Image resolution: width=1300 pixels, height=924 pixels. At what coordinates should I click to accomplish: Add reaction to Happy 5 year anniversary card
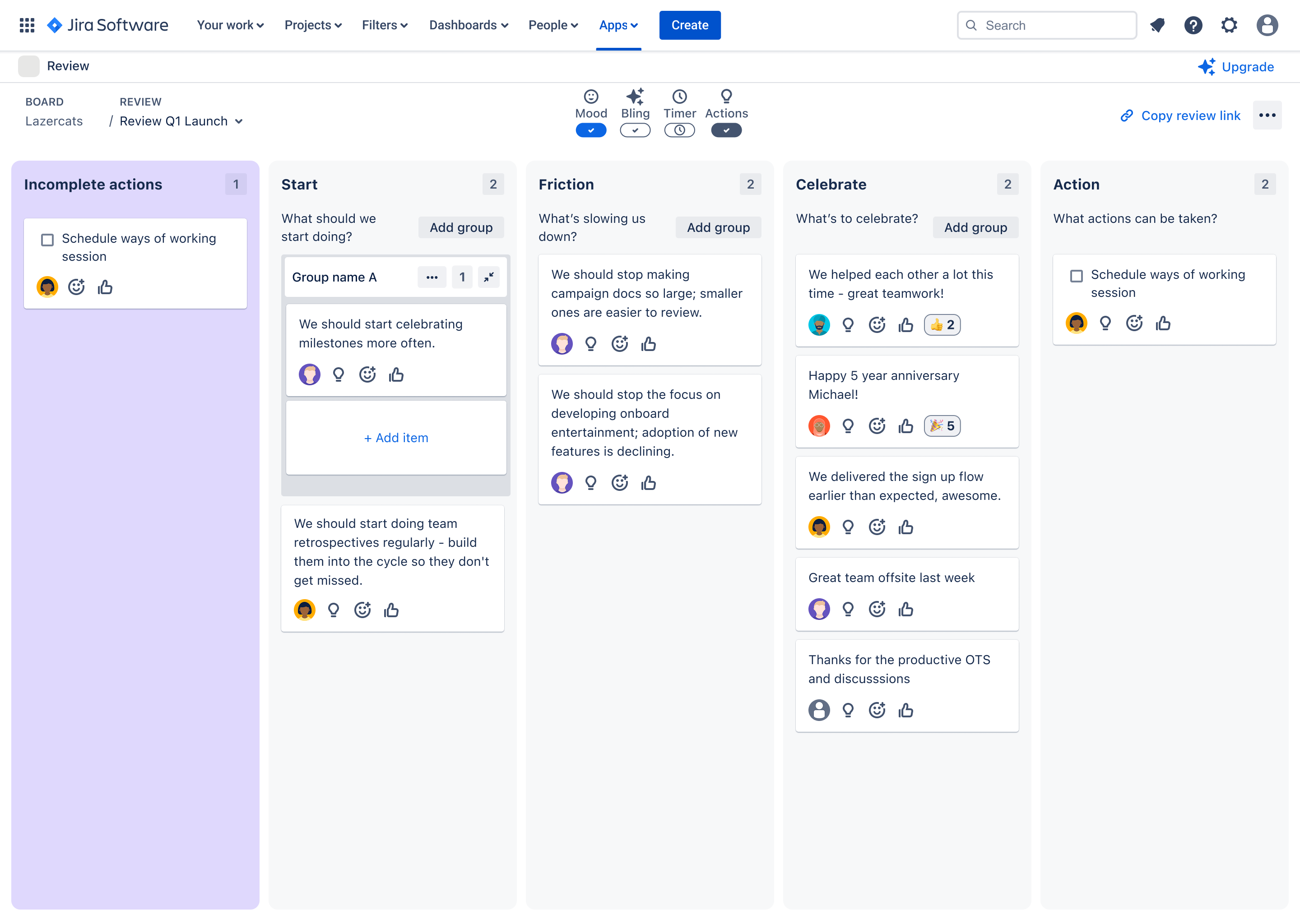pos(877,425)
